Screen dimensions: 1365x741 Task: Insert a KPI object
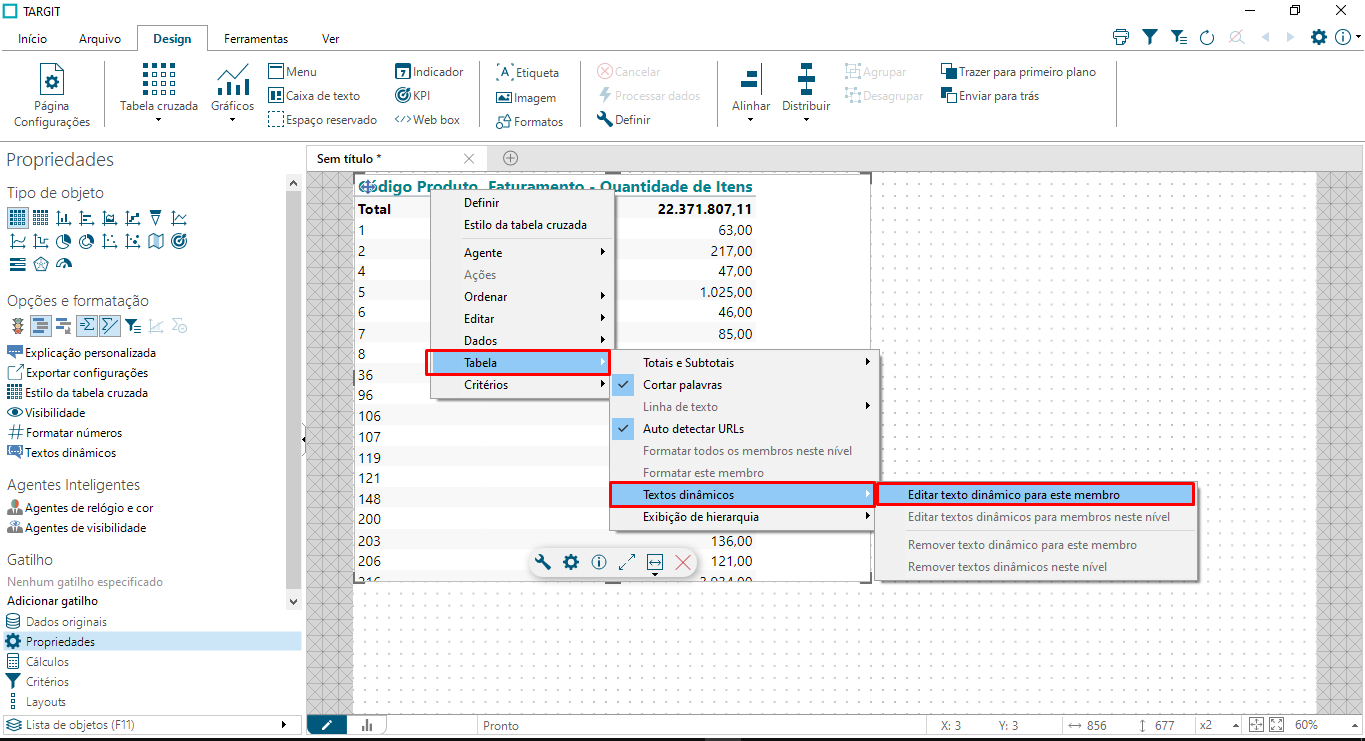click(412, 96)
